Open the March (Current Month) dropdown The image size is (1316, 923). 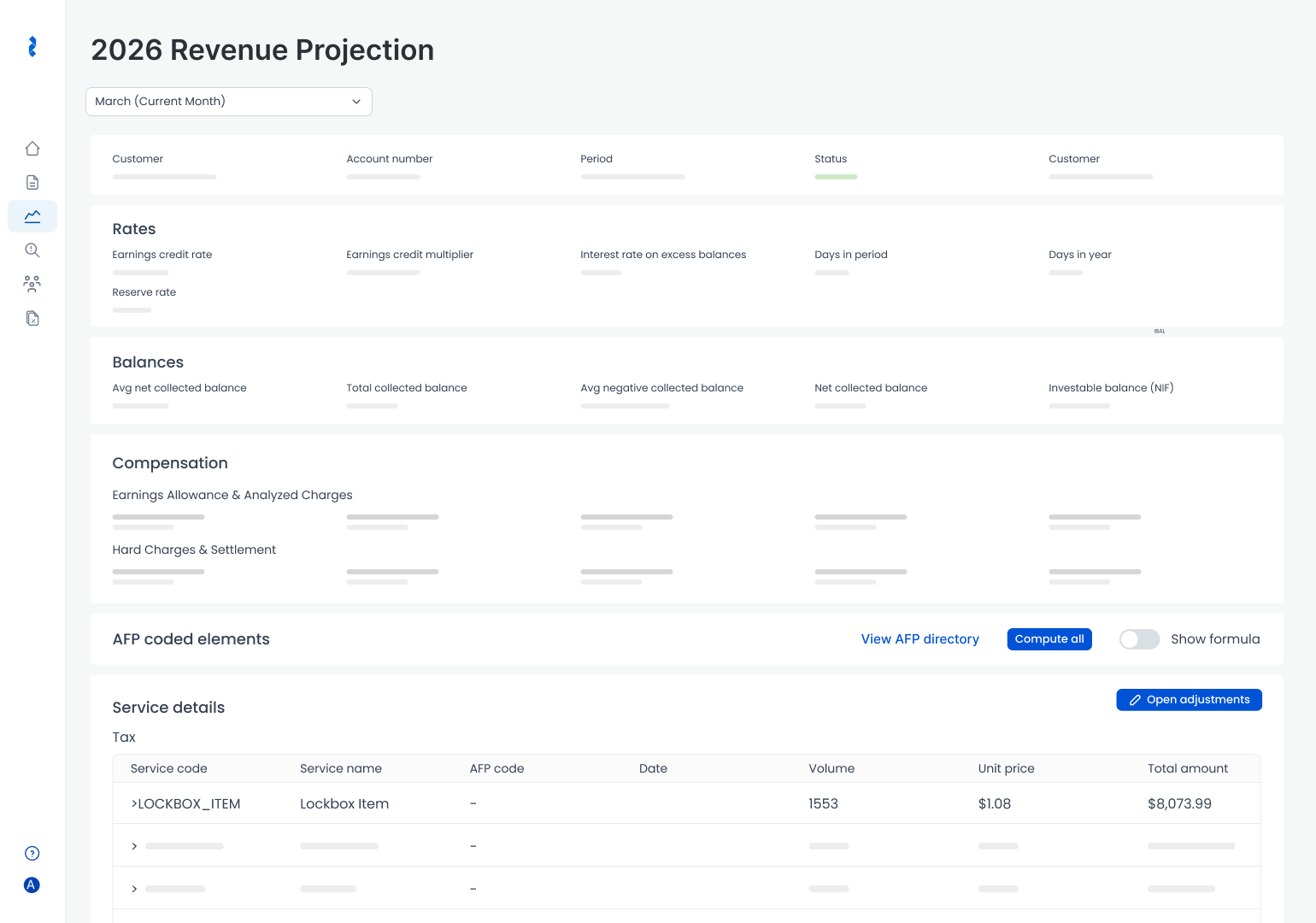pyautogui.click(x=229, y=102)
